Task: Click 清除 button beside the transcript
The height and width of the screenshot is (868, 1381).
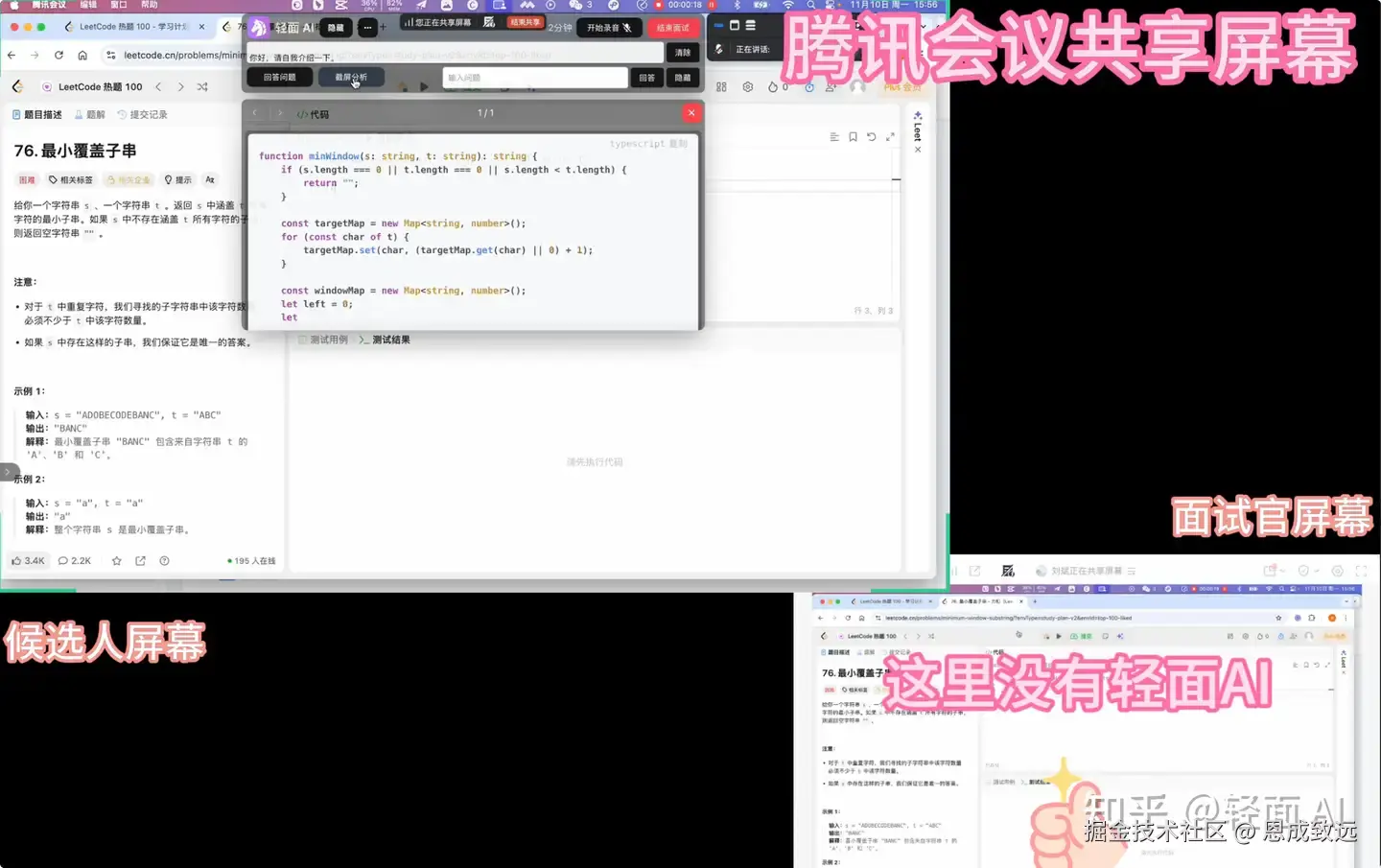Action: tap(682, 53)
